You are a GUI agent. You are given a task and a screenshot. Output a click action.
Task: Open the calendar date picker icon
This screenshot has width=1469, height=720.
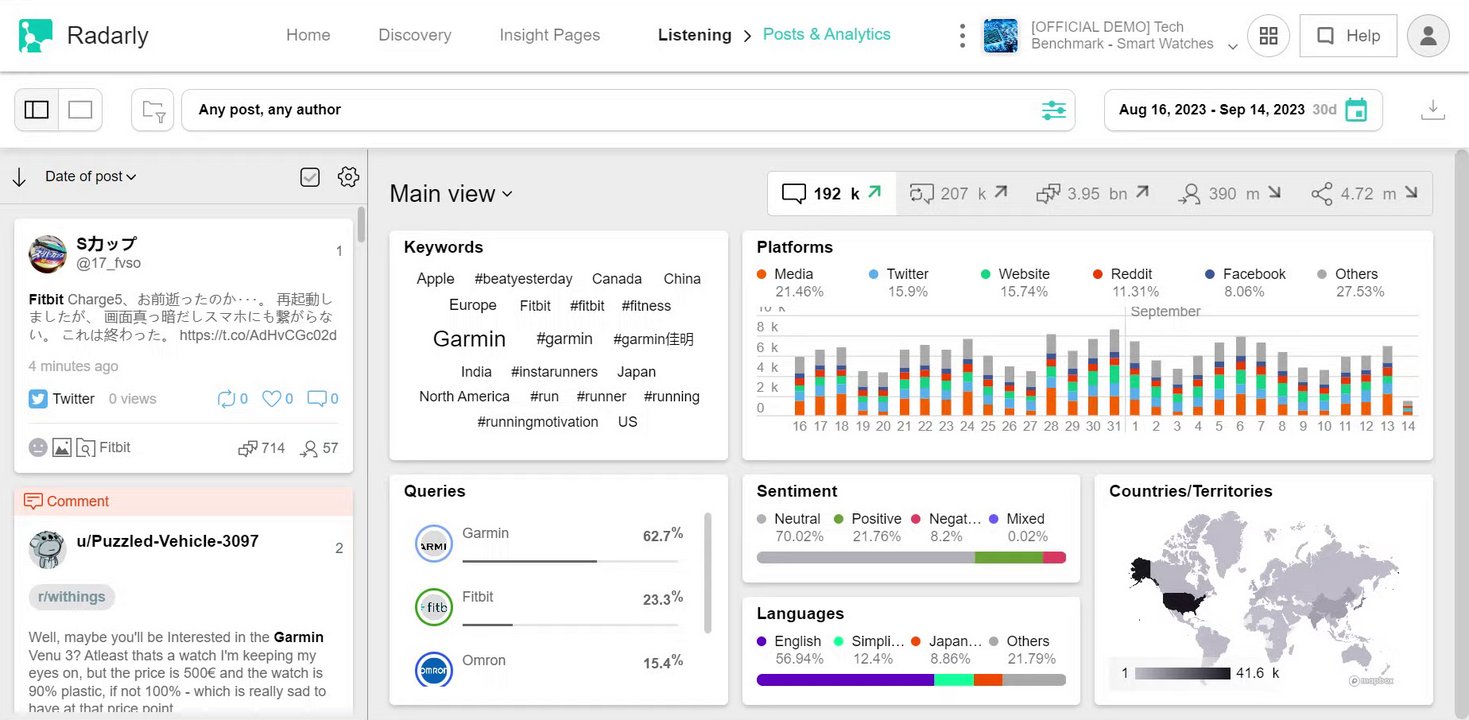coord(1356,110)
